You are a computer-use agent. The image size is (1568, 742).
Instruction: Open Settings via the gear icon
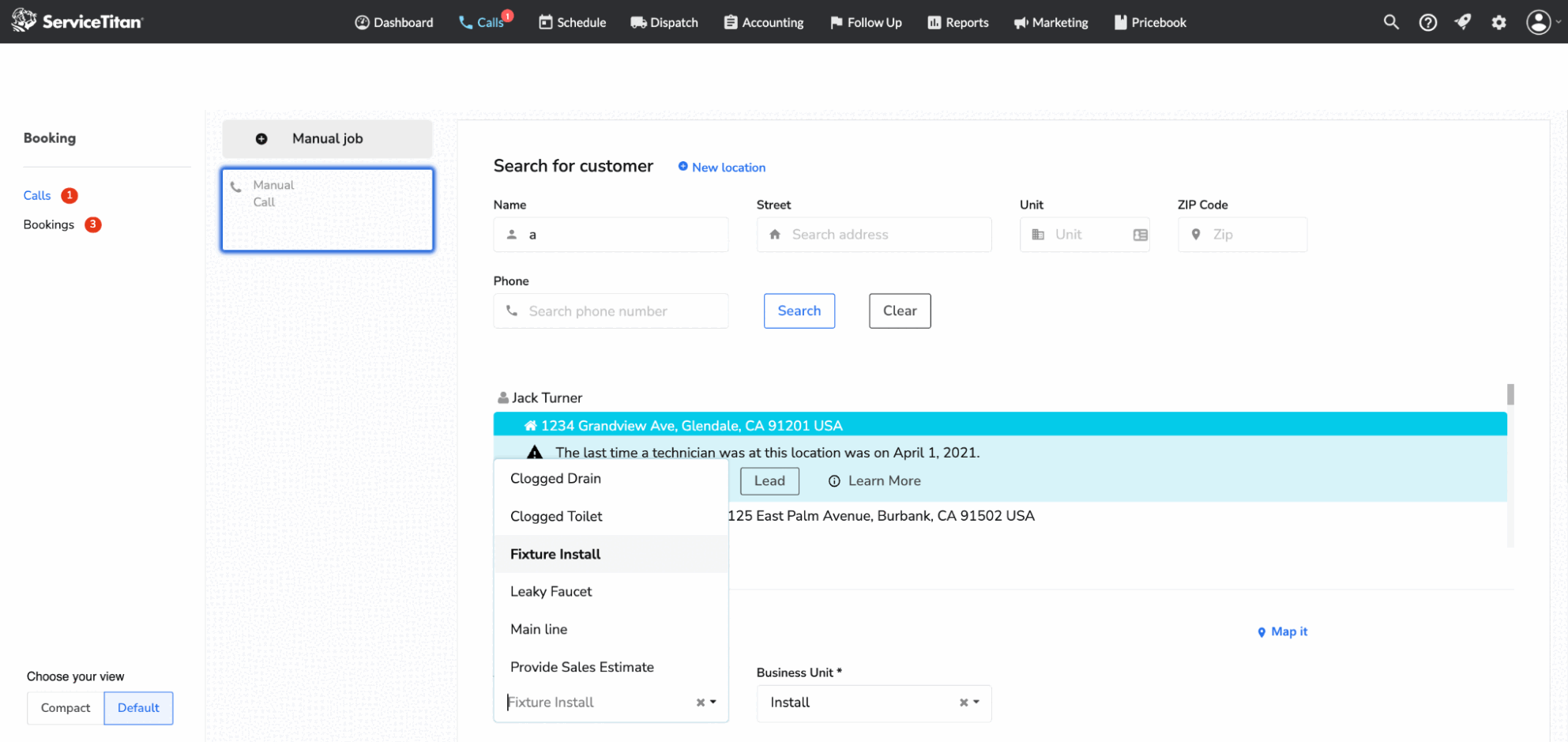1498,22
